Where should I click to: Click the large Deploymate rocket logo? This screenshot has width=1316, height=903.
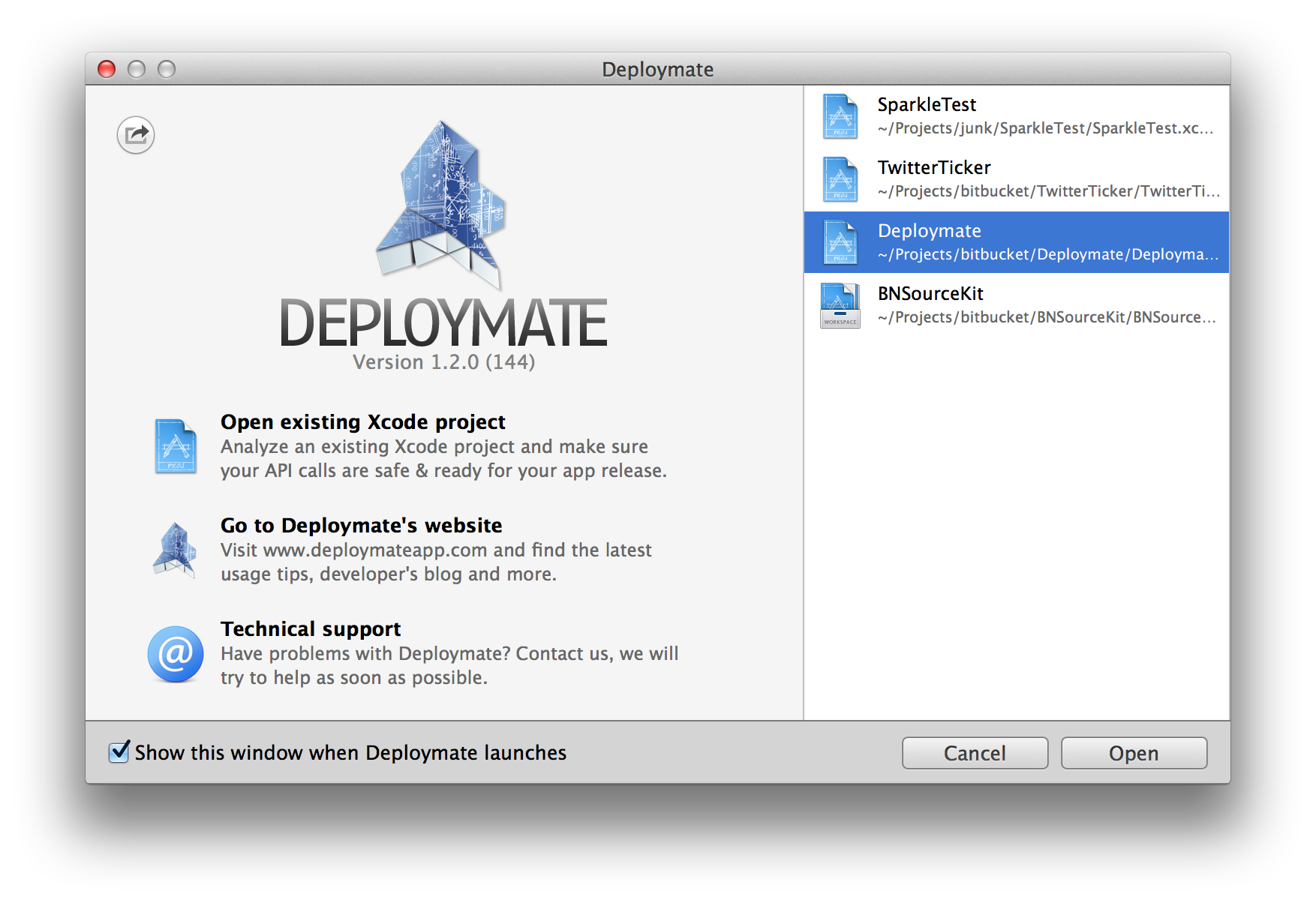coord(443,204)
